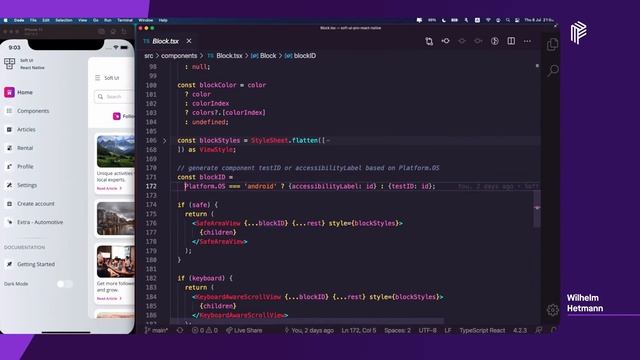Image resolution: width=640 pixels, height=360 pixels.
Task: Open 'TypeScript React' language mode selector
Action: tap(482, 330)
